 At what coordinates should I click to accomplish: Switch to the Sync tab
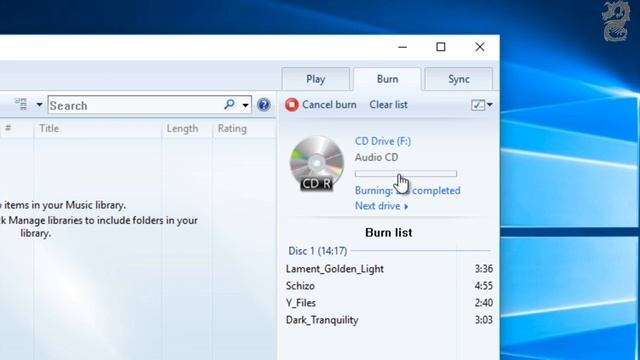459,79
